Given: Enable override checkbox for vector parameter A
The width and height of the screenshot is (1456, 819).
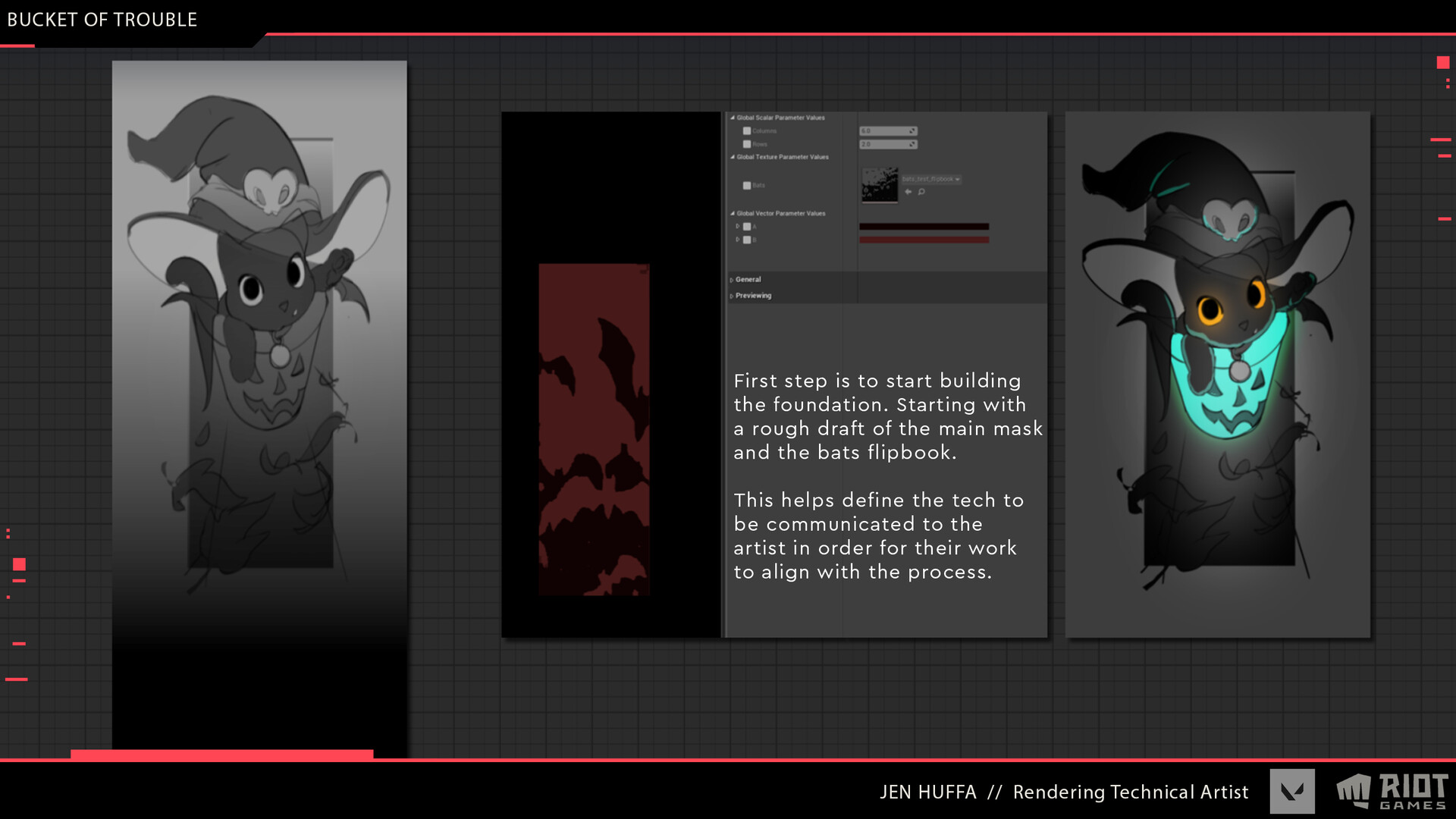Looking at the screenshot, I should [x=747, y=227].
